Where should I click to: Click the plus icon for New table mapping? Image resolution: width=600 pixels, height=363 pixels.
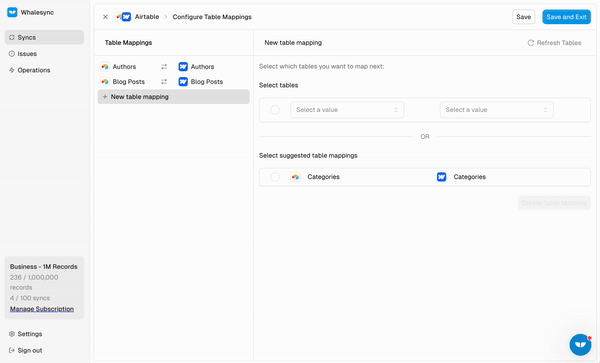click(x=105, y=97)
